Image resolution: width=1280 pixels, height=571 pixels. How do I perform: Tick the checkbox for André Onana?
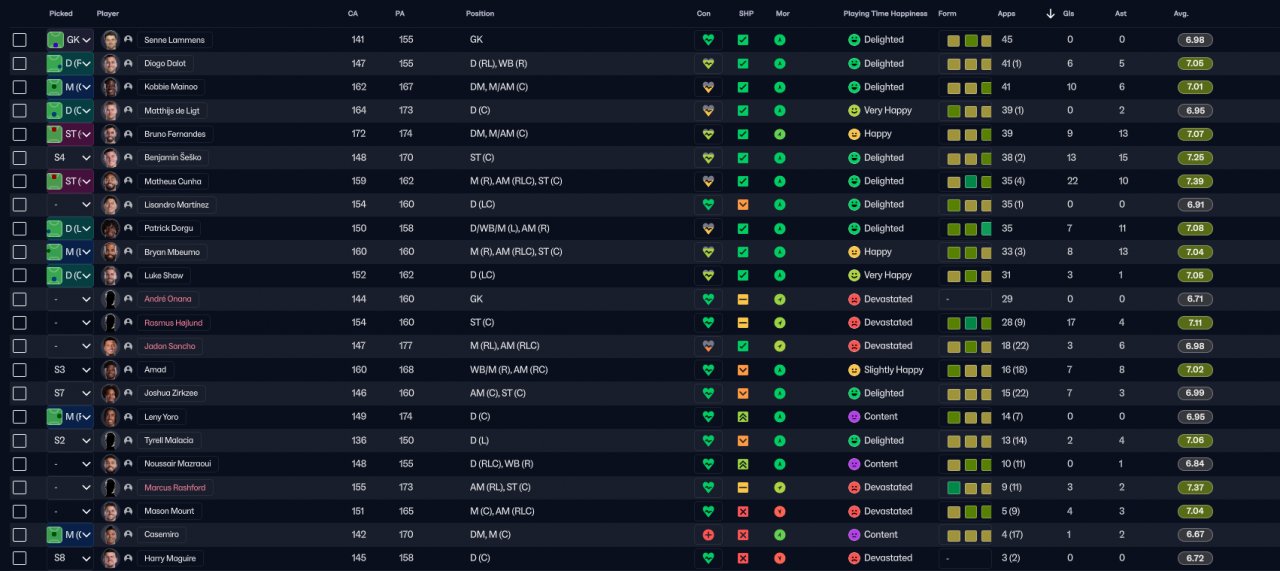click(20, 299)
